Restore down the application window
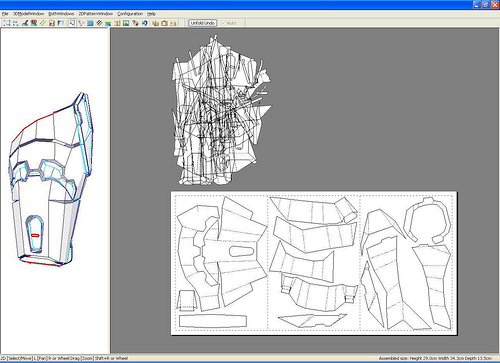 coord(486,4)
